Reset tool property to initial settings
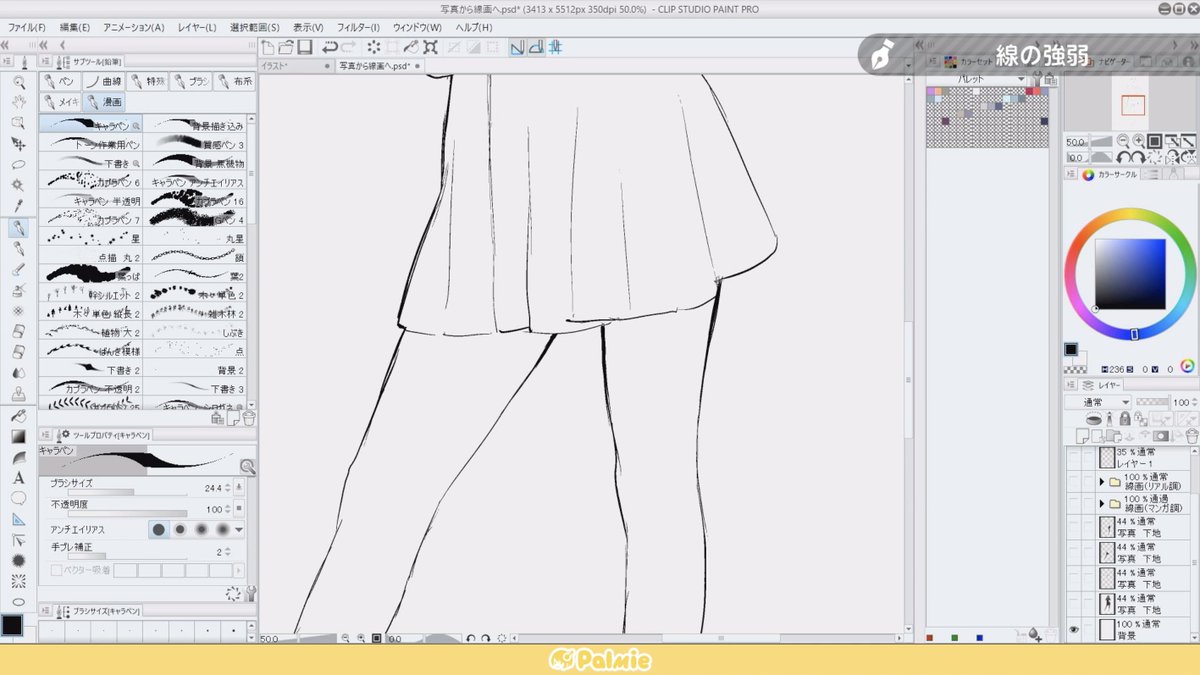The height and width of the screenshot is (675, 1200). (x=233, y=593)
